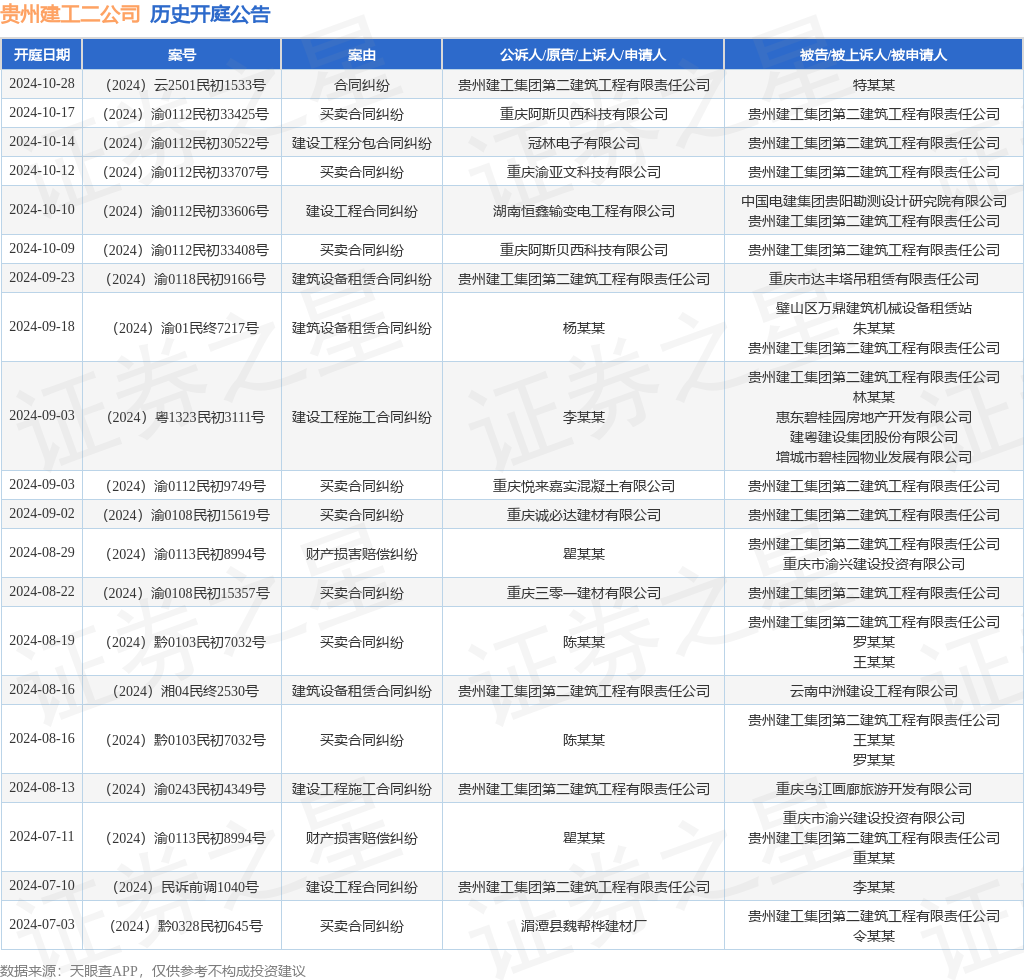This screenshot has height=980, width=1024.
Task: Click defendant 中国电建集团贵阳勘测设计研究院有限公司
Action: point(873,201)
